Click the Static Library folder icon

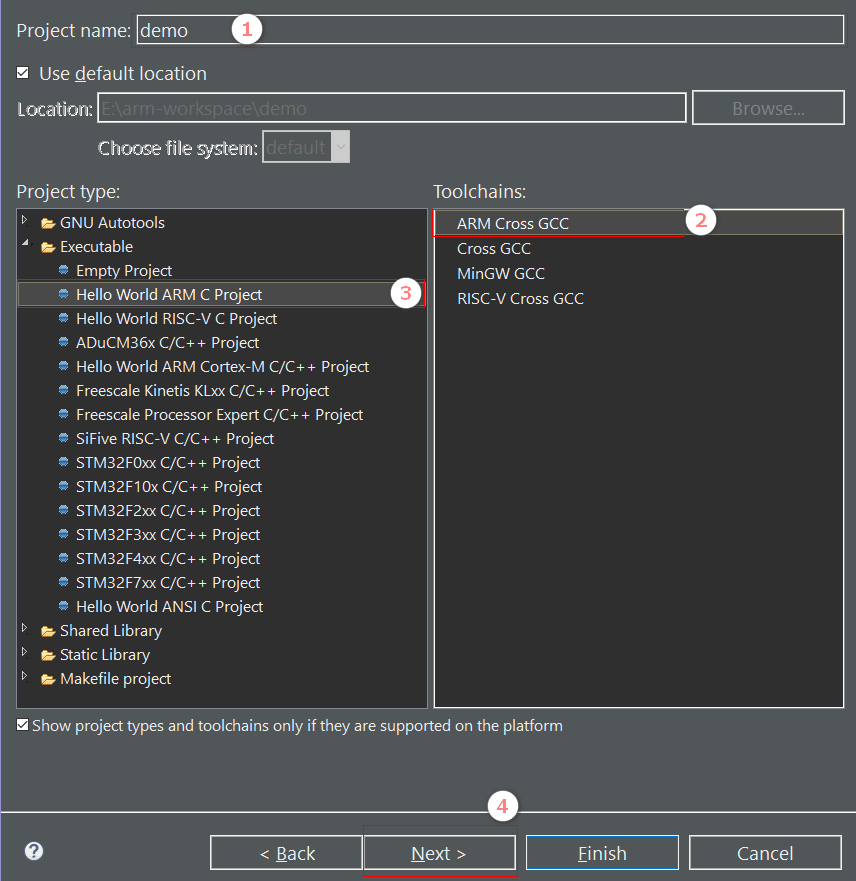coord(48,656)
